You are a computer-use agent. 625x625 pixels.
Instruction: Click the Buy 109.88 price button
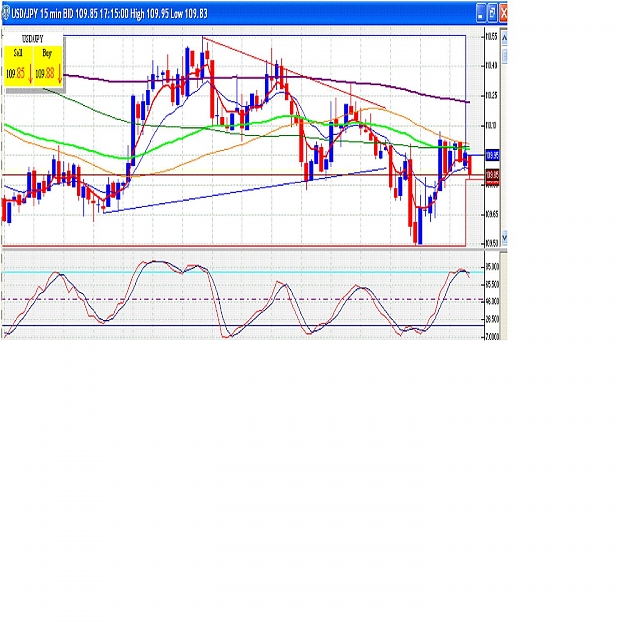pyautogui.click(x=48, y=66)
